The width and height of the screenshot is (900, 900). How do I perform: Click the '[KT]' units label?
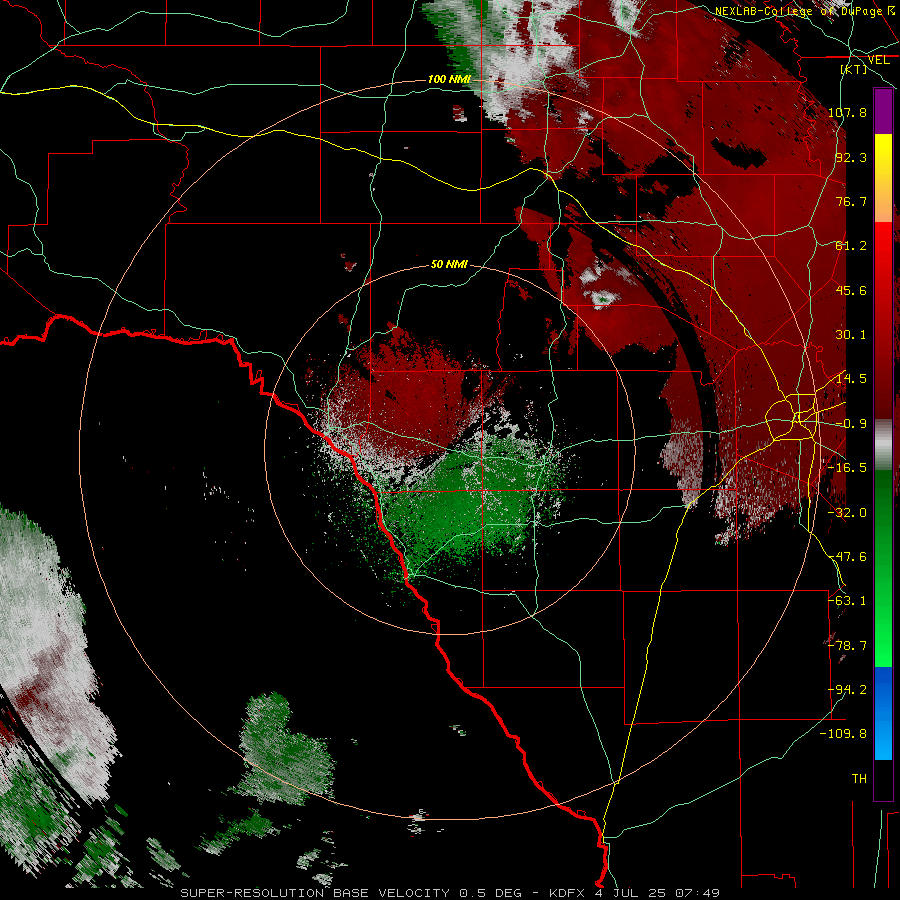click(854, 69)
